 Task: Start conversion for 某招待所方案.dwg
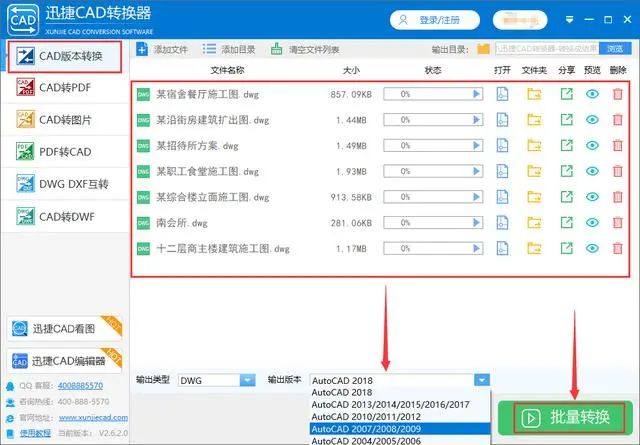click(x=476, y=145)
